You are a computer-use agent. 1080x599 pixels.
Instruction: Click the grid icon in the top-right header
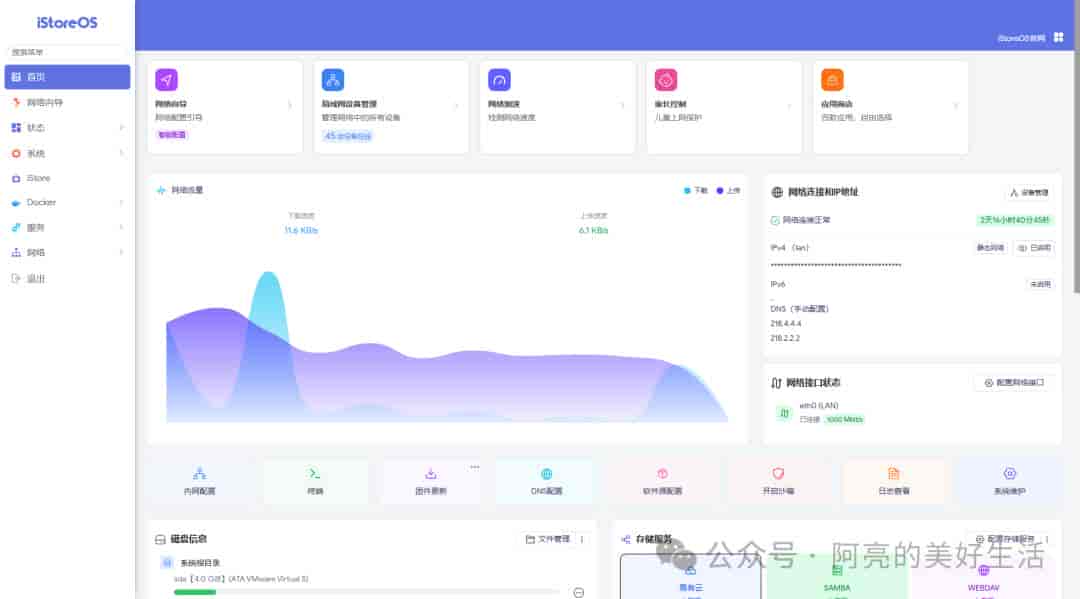click(x=1059, y=37)
